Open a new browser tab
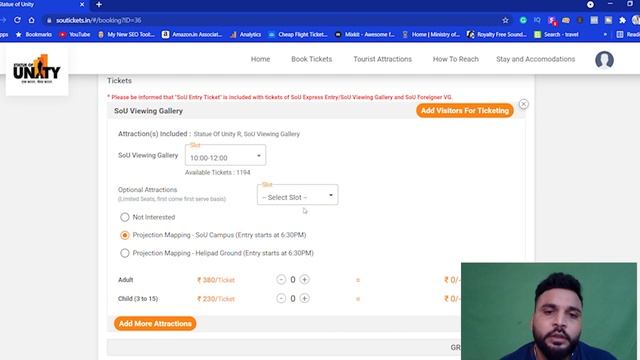Screen dimensions: 640x360 tap(99, 4)
